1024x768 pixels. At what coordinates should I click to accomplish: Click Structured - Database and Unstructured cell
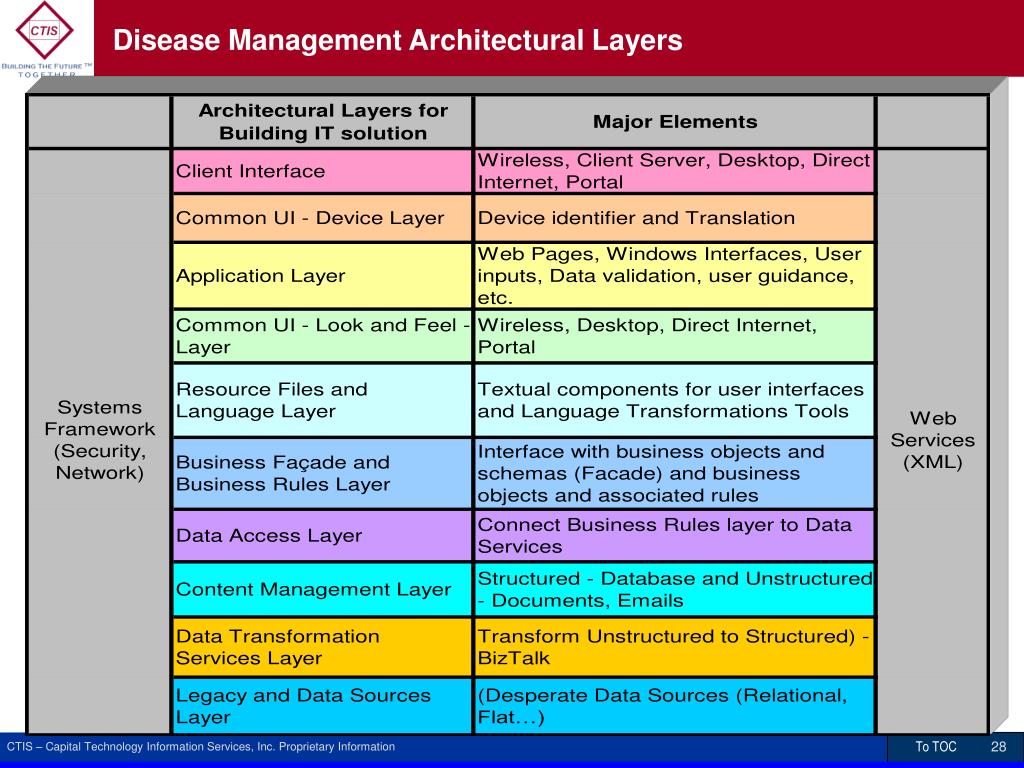point(675,590)
